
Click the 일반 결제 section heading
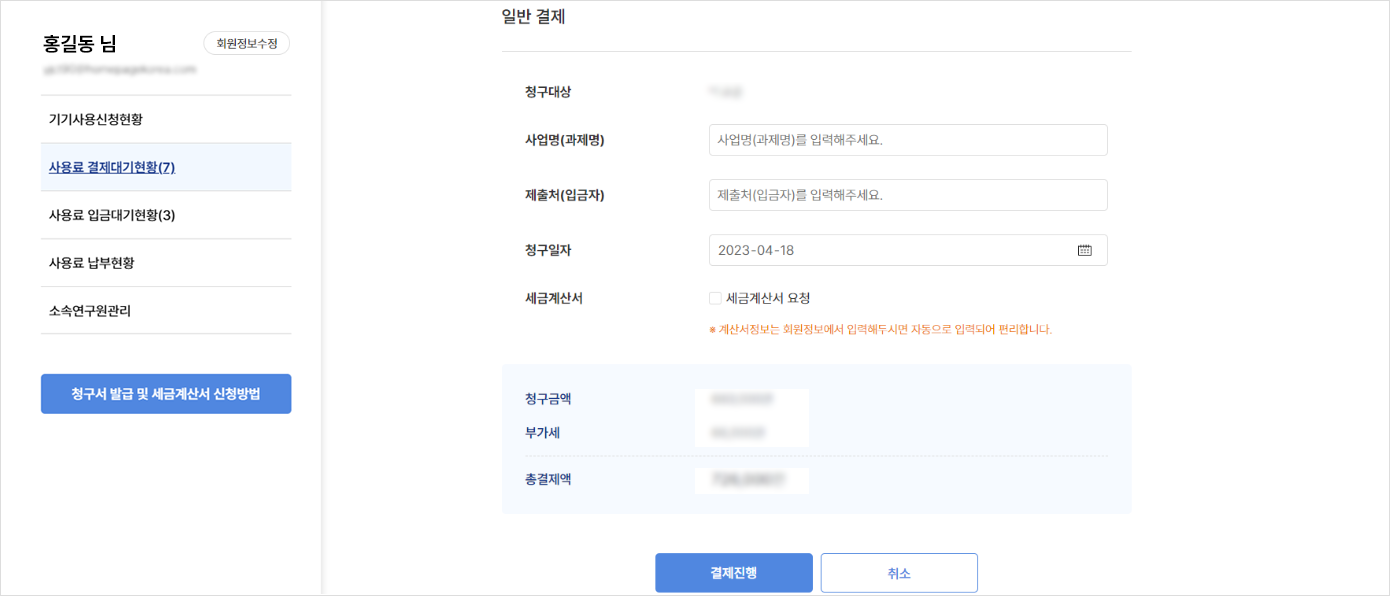click(x=533, y=16)
